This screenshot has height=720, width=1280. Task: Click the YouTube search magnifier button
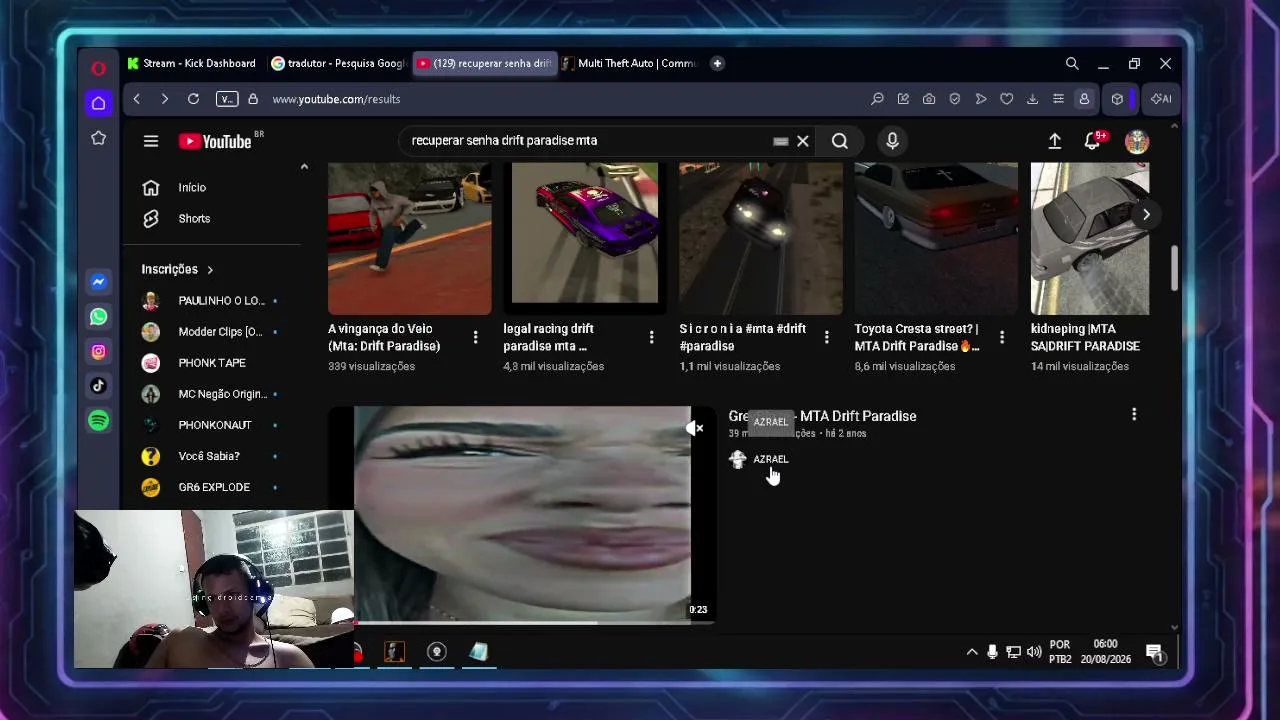tap(840, 141)
